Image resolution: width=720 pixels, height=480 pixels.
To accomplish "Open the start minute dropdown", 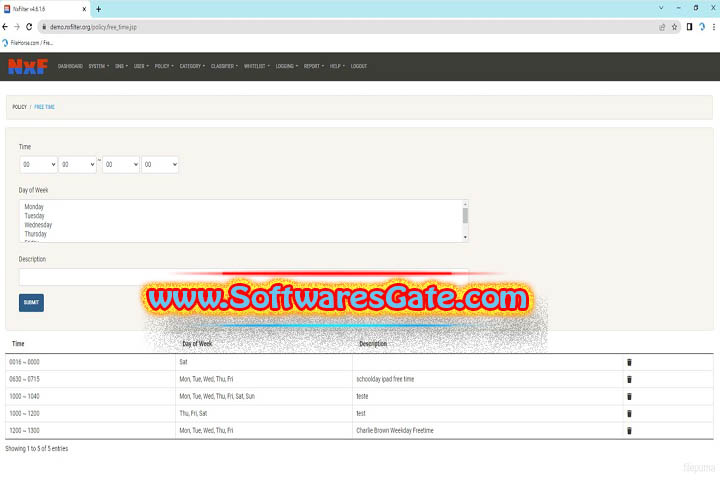I will [x=77, y=164].
